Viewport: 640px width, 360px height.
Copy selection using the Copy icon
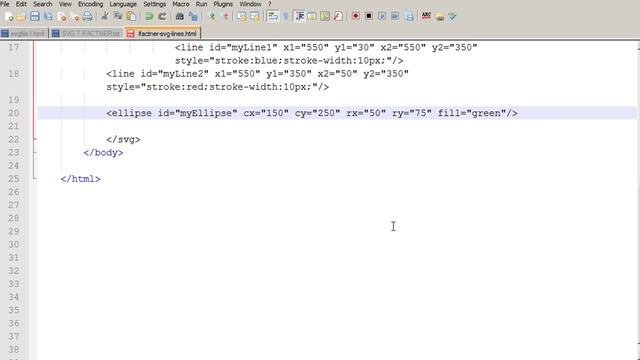click(118, 16)
